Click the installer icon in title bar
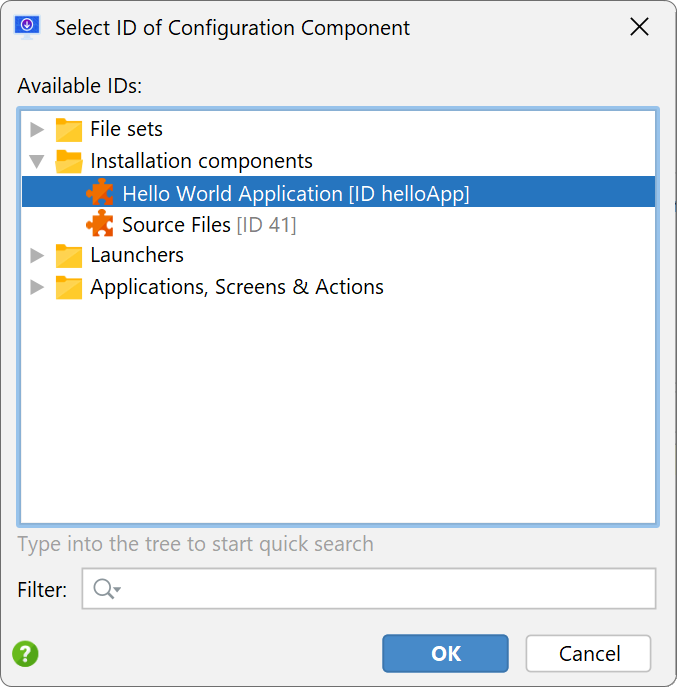The width and height of the screenshot is (677, 687). click(27, 27)
